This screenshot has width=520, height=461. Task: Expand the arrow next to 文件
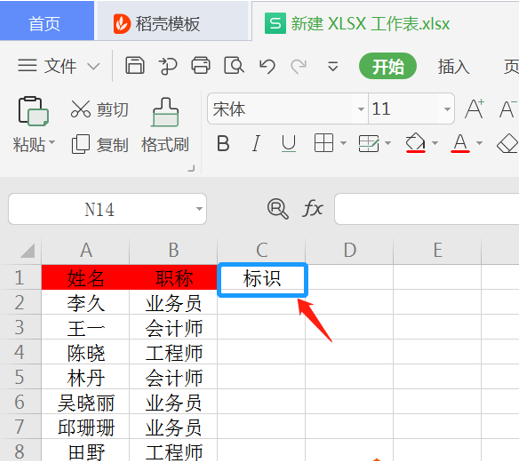click(93, 66)
